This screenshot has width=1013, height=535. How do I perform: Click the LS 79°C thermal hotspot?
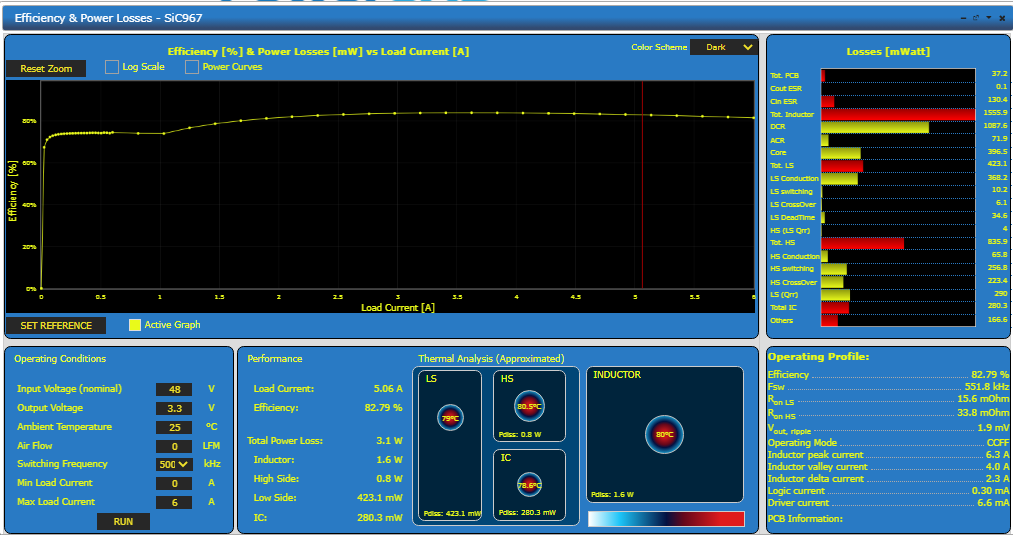coord(450,417)
